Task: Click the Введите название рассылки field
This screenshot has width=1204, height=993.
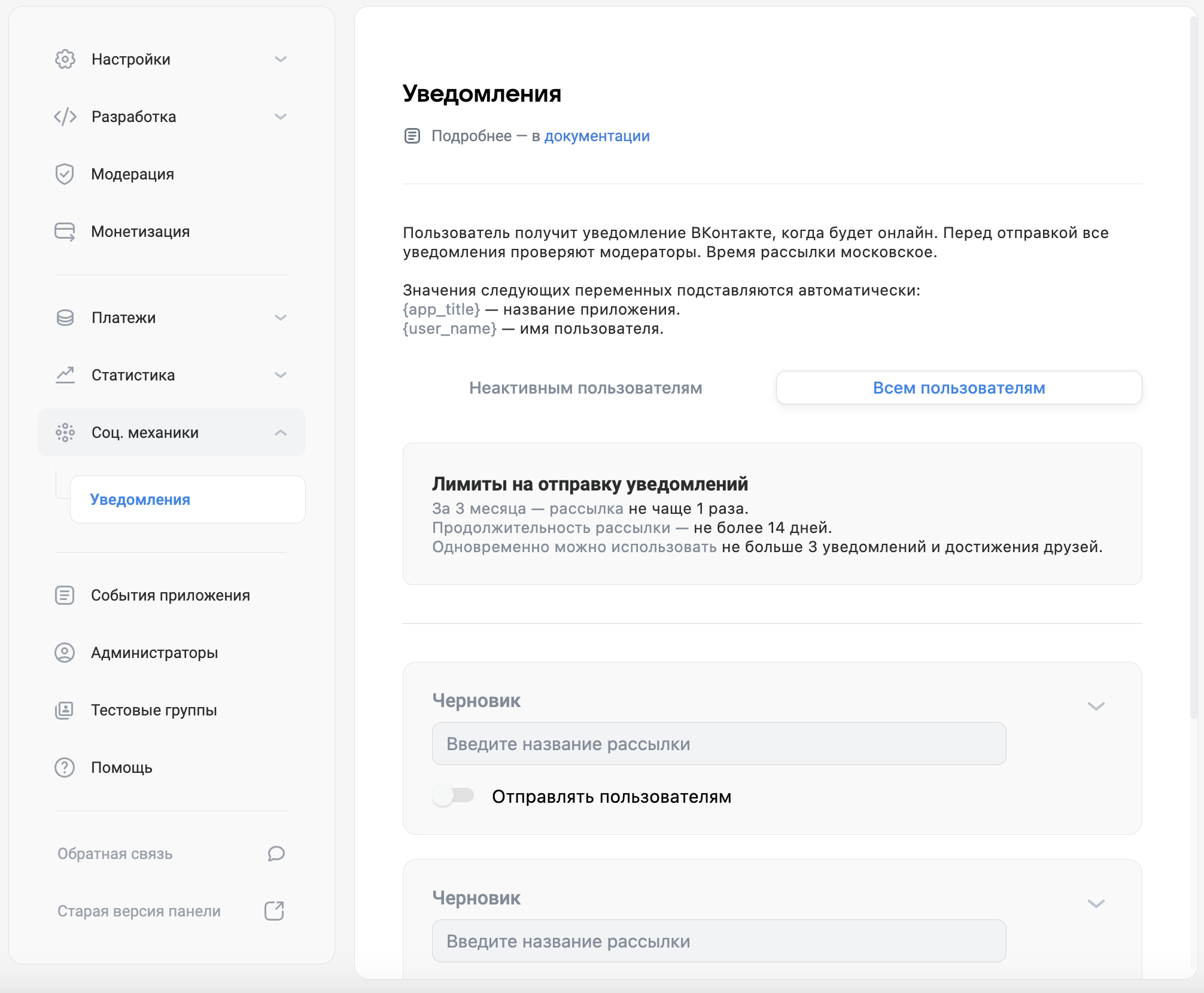Action: click(x=718, y=744)
